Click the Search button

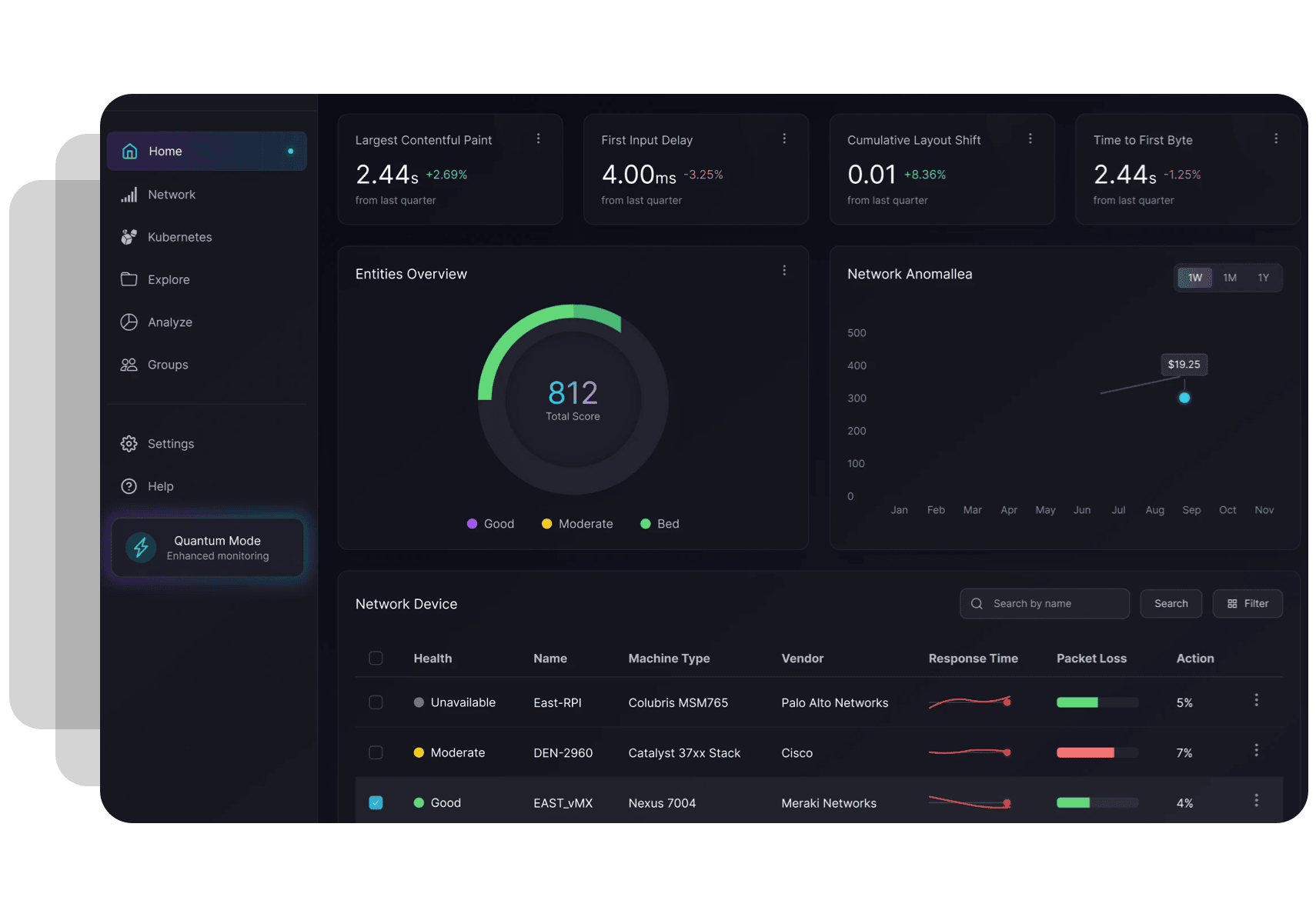pos(1171,604)
